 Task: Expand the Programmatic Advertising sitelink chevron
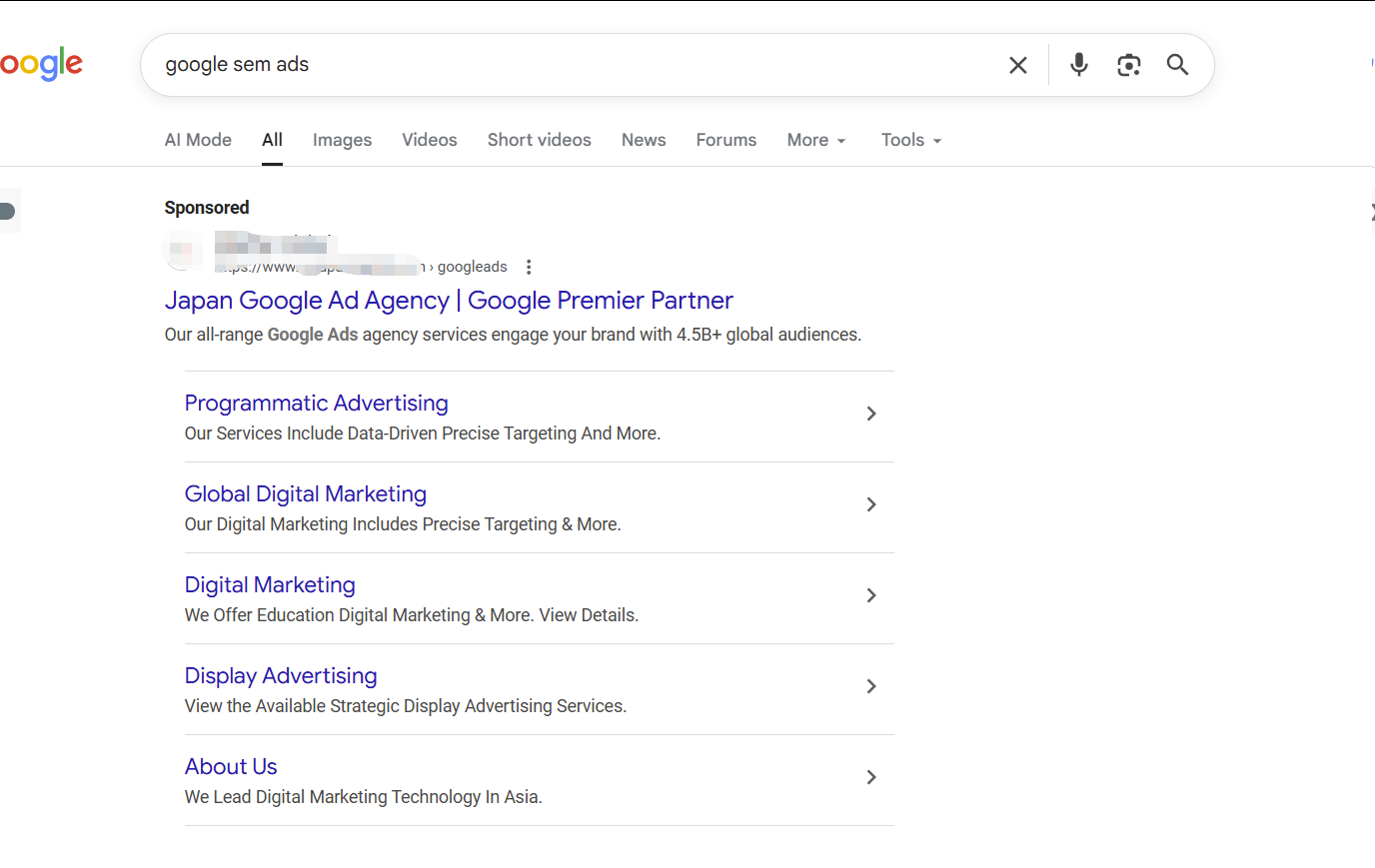[870, 414]
